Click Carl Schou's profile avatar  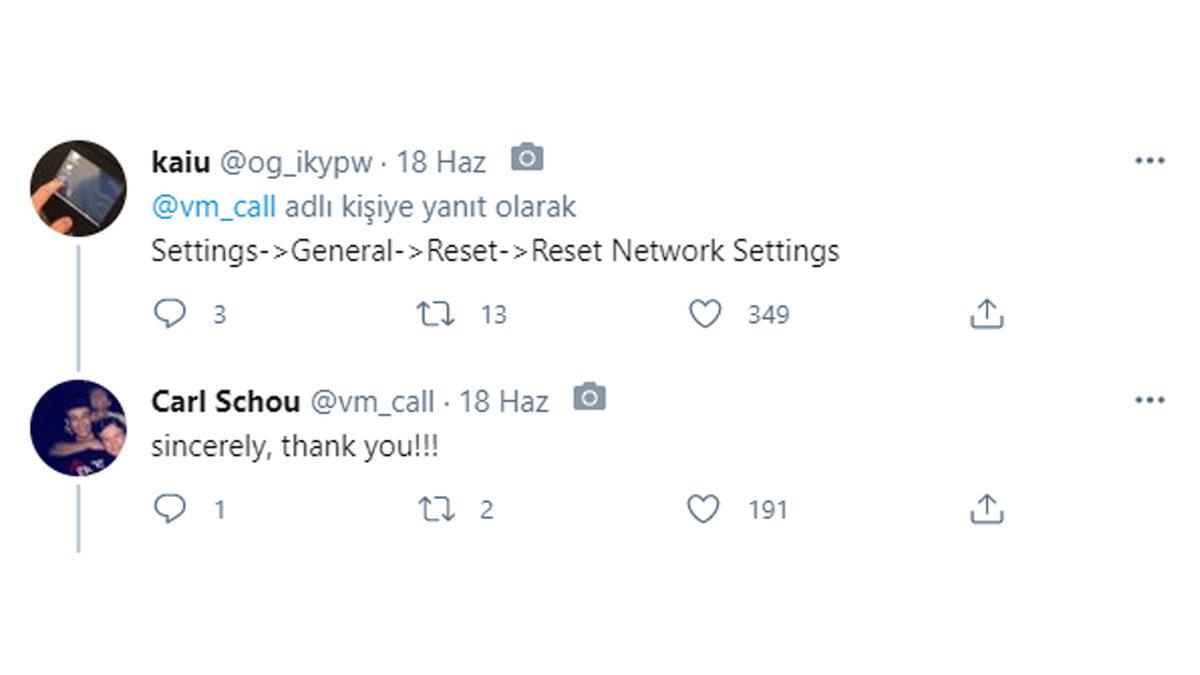point(77,425)
